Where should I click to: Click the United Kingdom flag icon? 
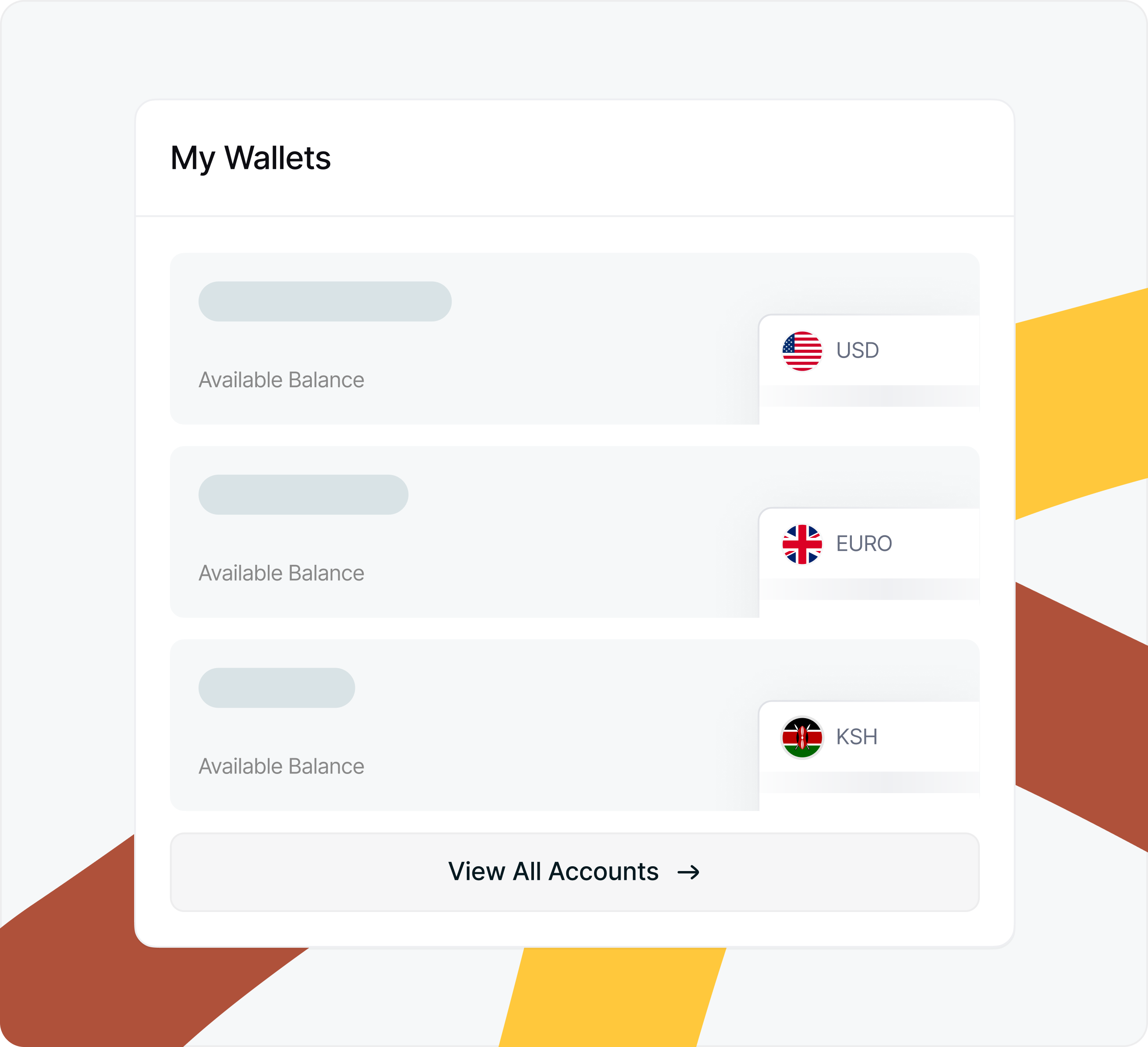click(802, 544)
